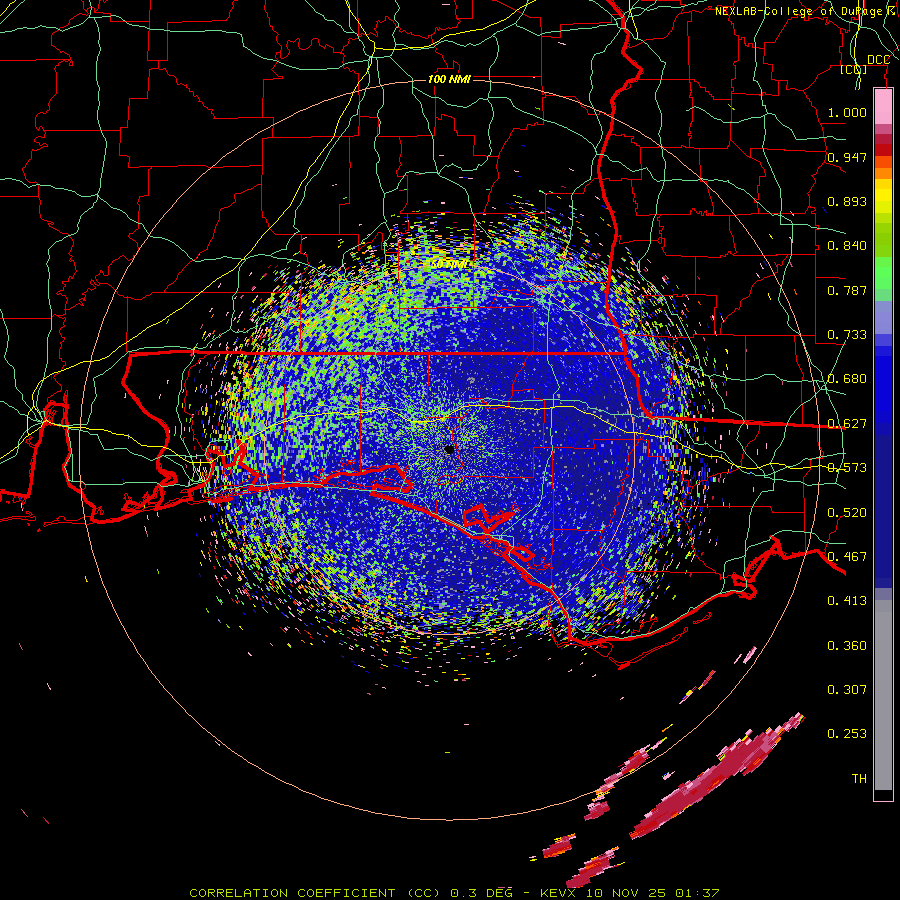900x900 pixels.
Task: Click the light pink segment of the color bar
Action: pyautogui.click(x=883, y=107)
